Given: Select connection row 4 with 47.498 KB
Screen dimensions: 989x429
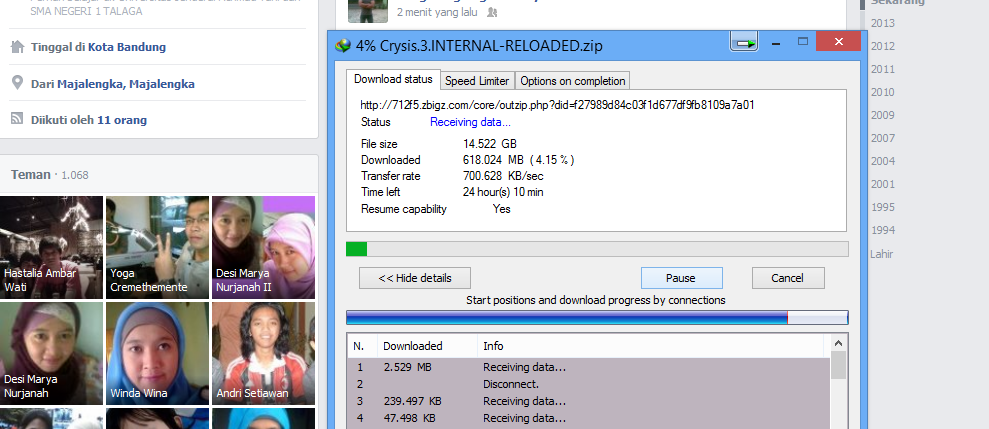Looking at the screenshot, I should 588,418.
